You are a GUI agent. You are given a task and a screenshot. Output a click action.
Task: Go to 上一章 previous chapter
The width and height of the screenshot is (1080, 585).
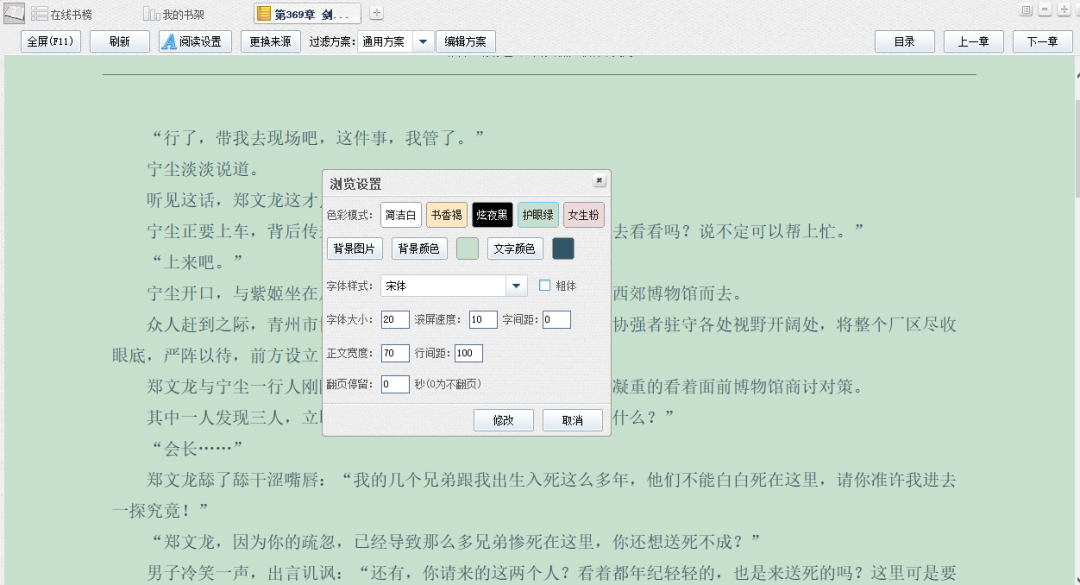[x=973, y=41]
